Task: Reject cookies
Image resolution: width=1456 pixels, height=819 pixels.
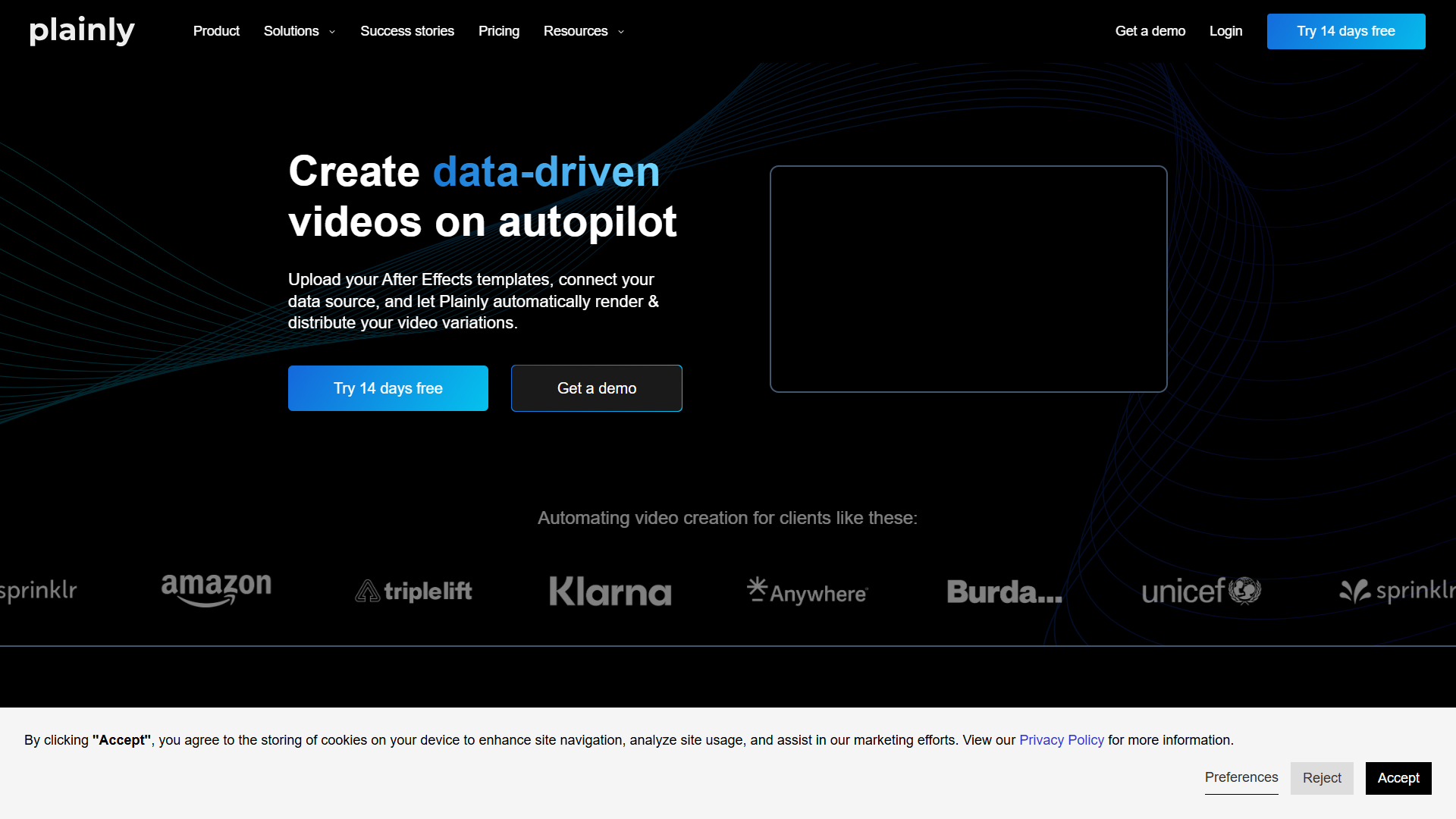Action: coord(1322,778)
